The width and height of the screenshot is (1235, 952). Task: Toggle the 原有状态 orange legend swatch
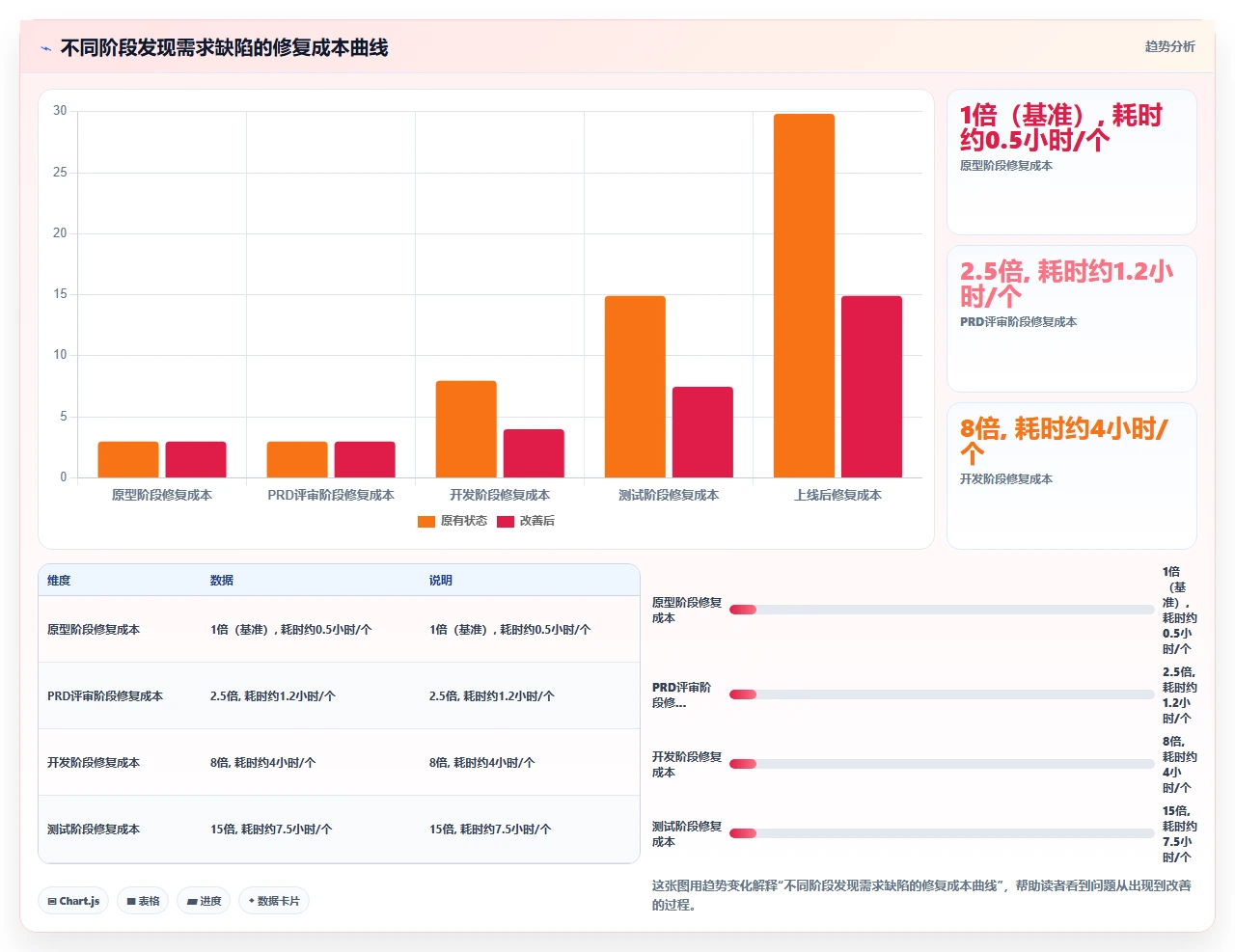click(426, 522)
